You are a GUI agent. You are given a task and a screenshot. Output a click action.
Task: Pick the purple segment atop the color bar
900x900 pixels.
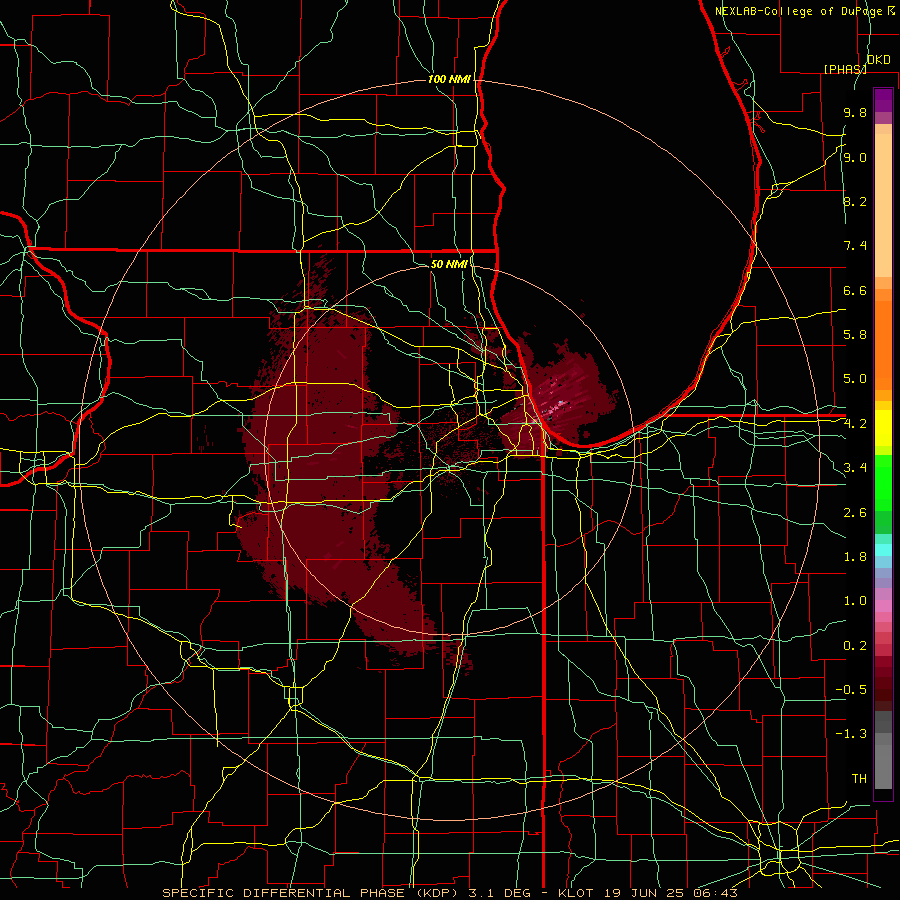[x=883, y=100]
